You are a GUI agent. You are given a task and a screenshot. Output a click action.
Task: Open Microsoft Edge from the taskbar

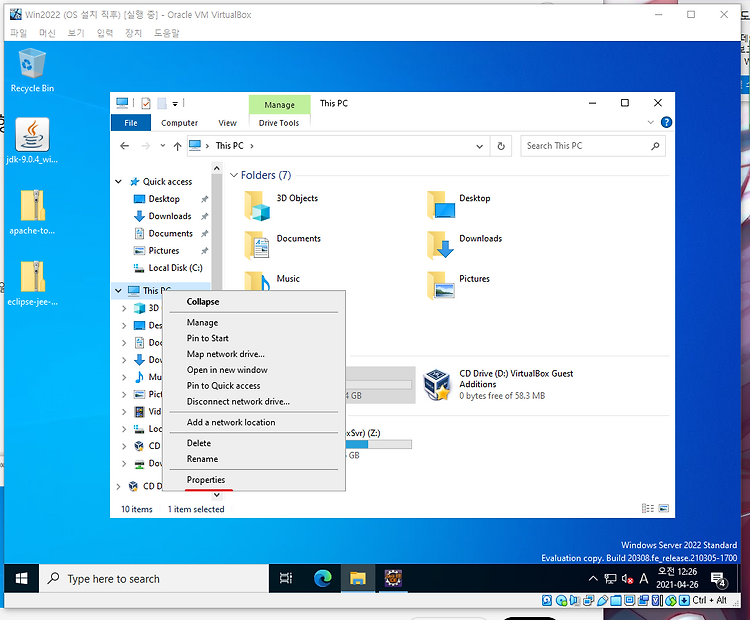click(323, 579)
